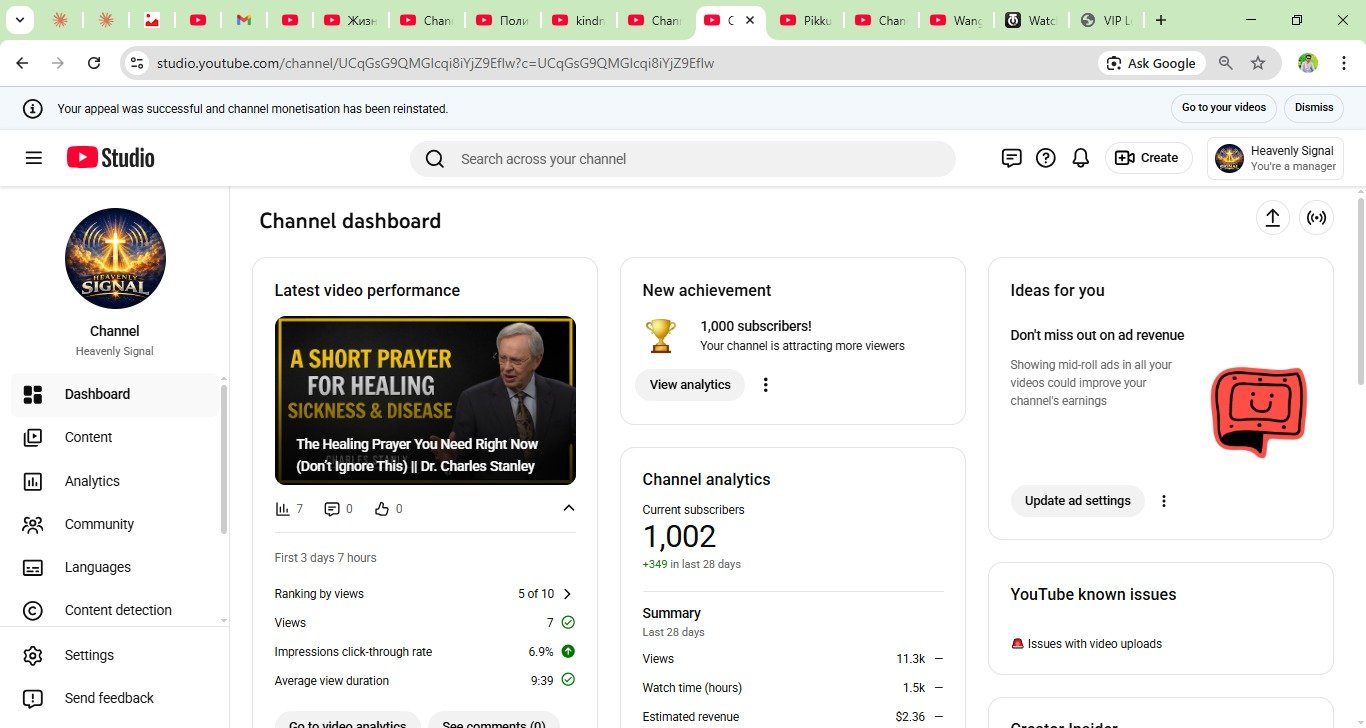This screenshot has width=1366, height=728.
Task: Go to Community in the sidebar
Action: pyautogui.click(x=99, y=524)
